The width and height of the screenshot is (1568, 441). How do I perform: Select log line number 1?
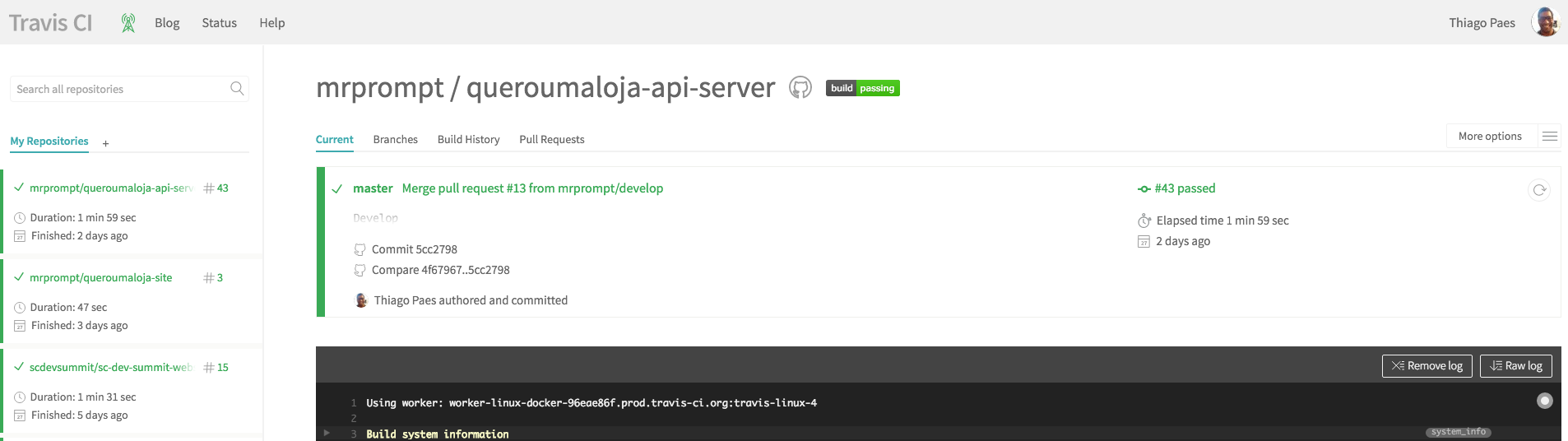click(354, 403)
